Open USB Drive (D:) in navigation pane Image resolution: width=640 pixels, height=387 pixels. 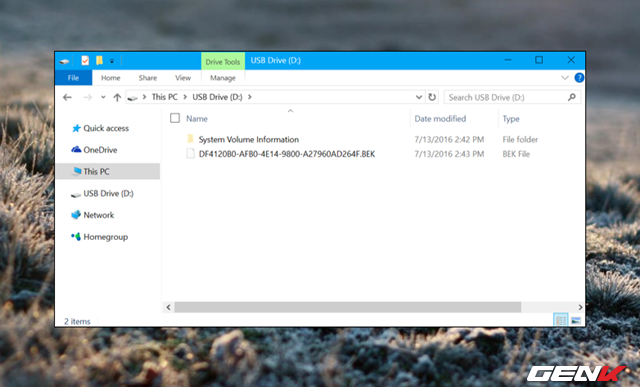[108, 193]
